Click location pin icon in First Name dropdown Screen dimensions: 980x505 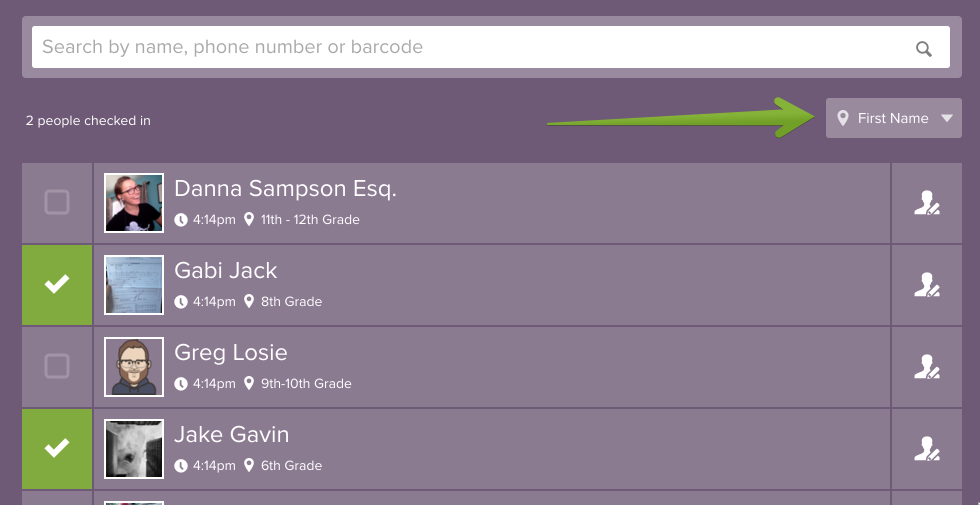click(x=843, y=118)
